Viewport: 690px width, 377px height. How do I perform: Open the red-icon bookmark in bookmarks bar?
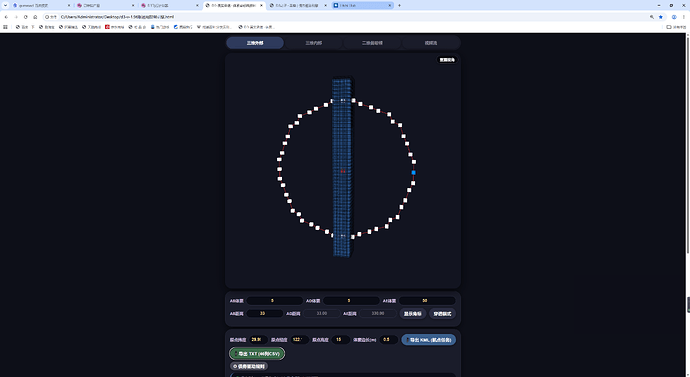(114, 27)
